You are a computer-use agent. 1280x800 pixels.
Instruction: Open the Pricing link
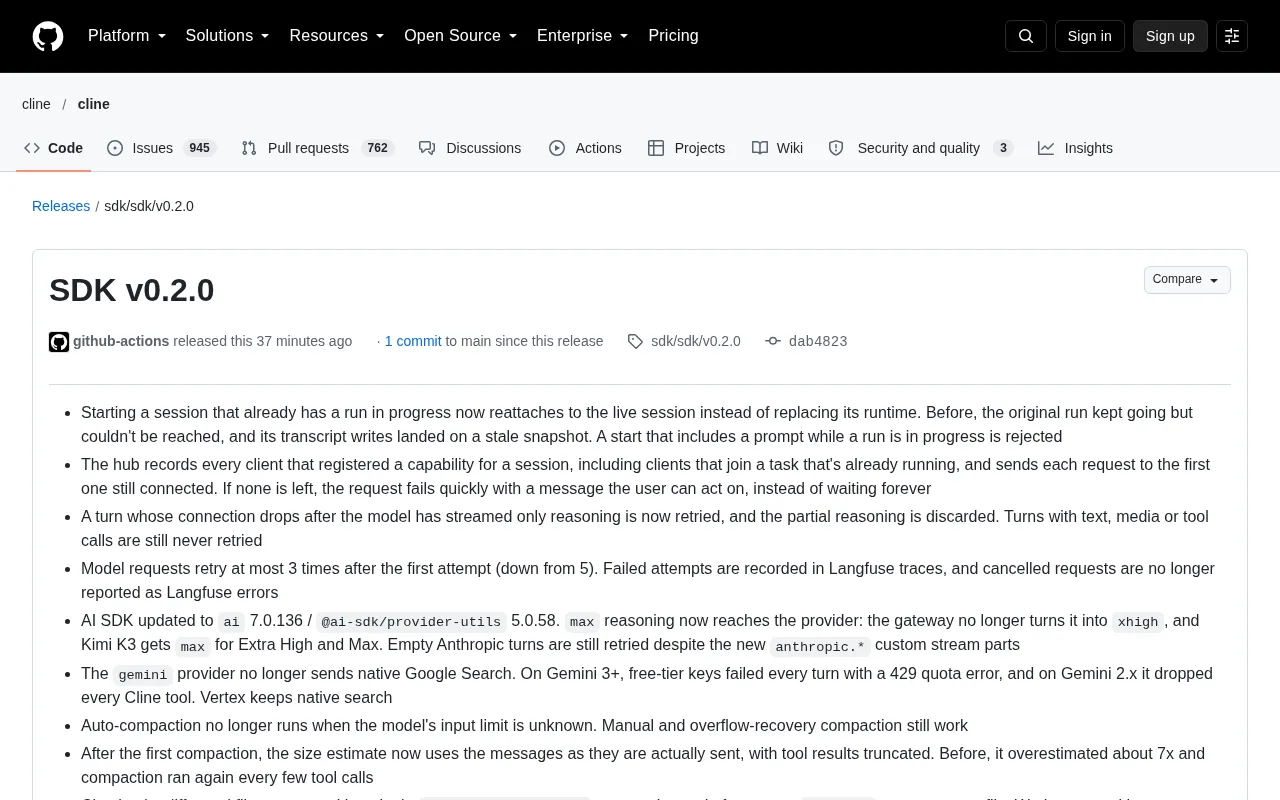coord(674,36)
